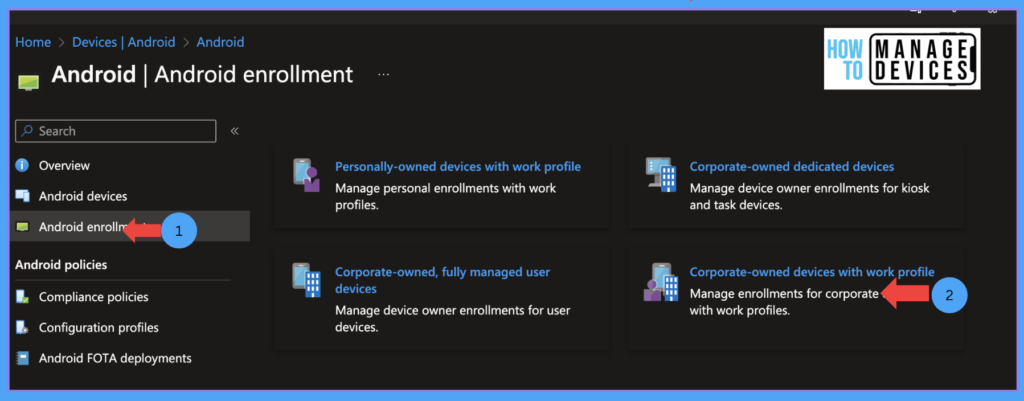Open Corporate-owned devices with work profile link
This screenshot has height=401, width=1024.
(x=812, y=272)
